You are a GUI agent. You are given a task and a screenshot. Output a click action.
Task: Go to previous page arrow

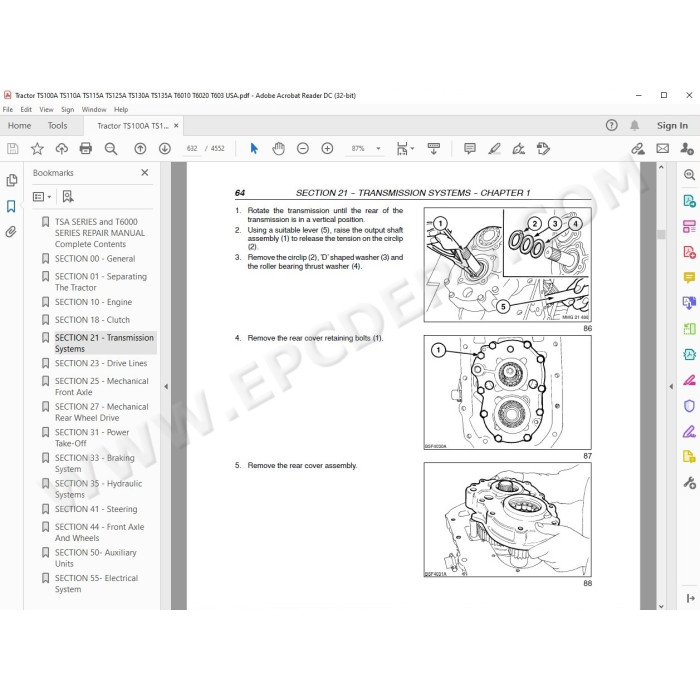pyautogui.click(x=140, y=149)
